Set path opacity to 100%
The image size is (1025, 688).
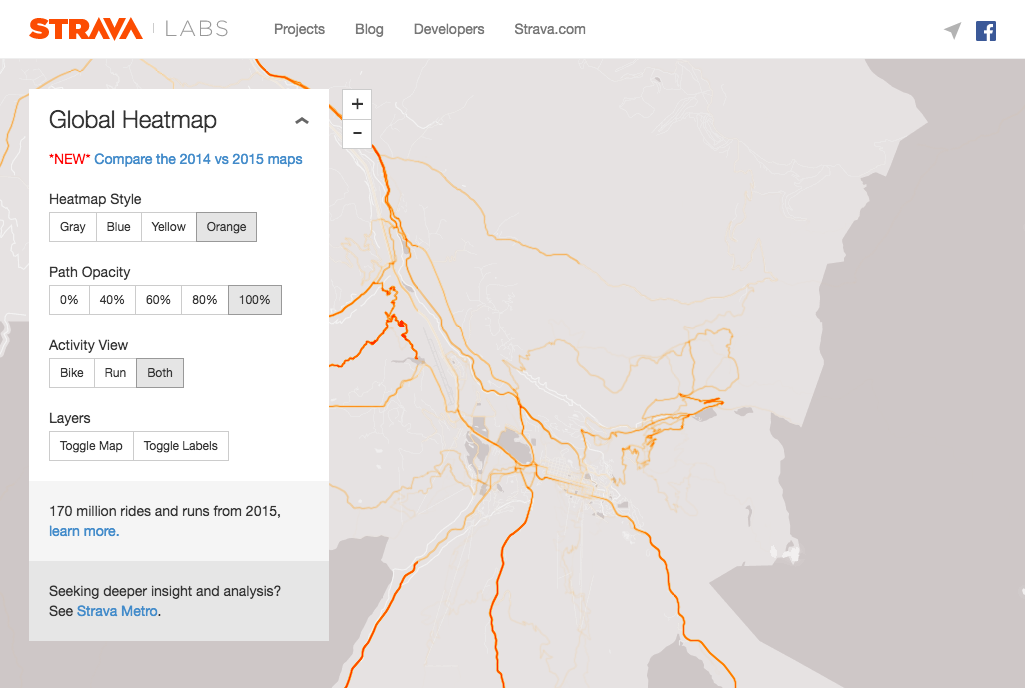pyautogui.click(x=254, y=300)
